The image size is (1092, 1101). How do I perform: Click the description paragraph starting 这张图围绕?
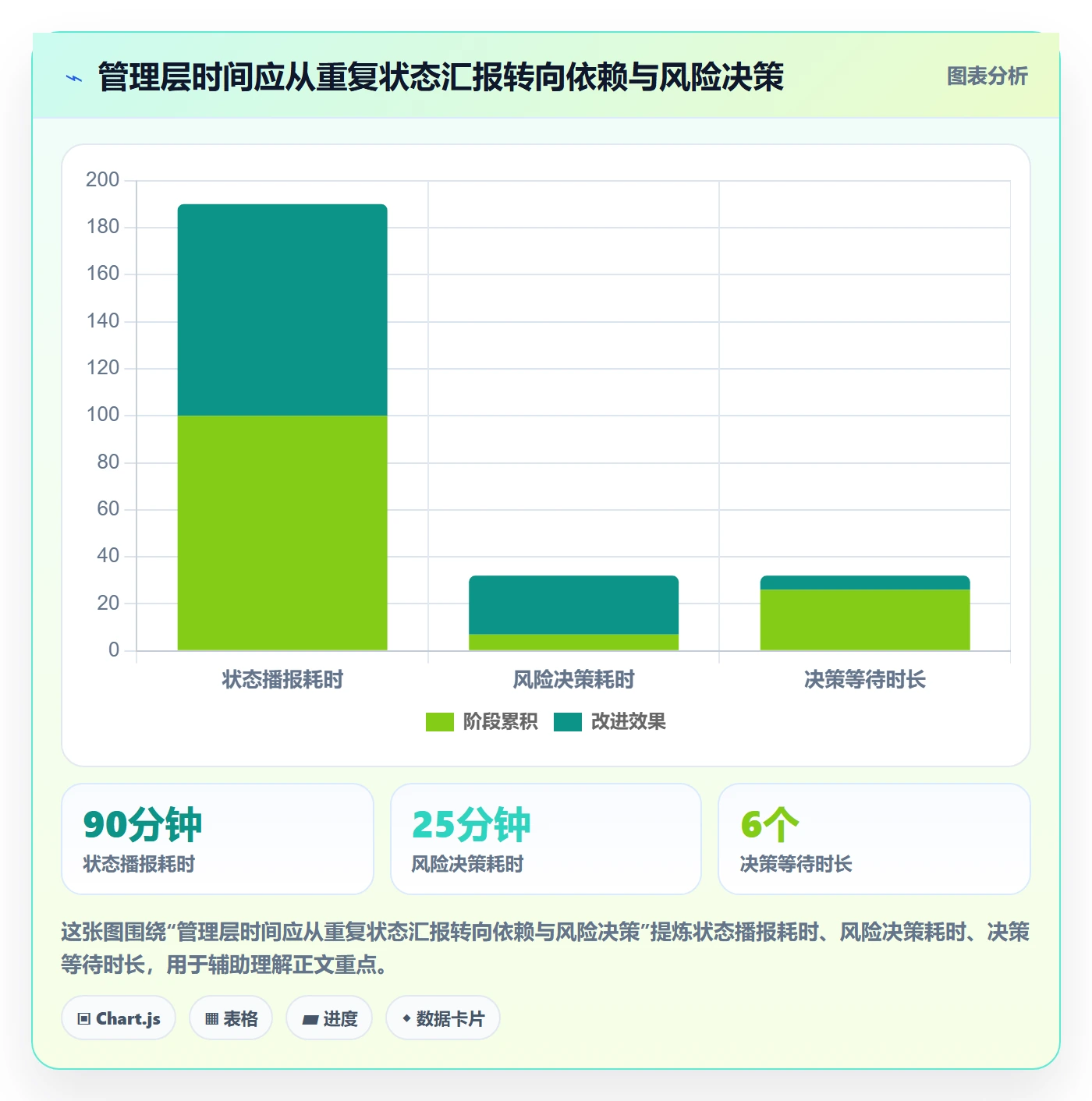(545, 948)
